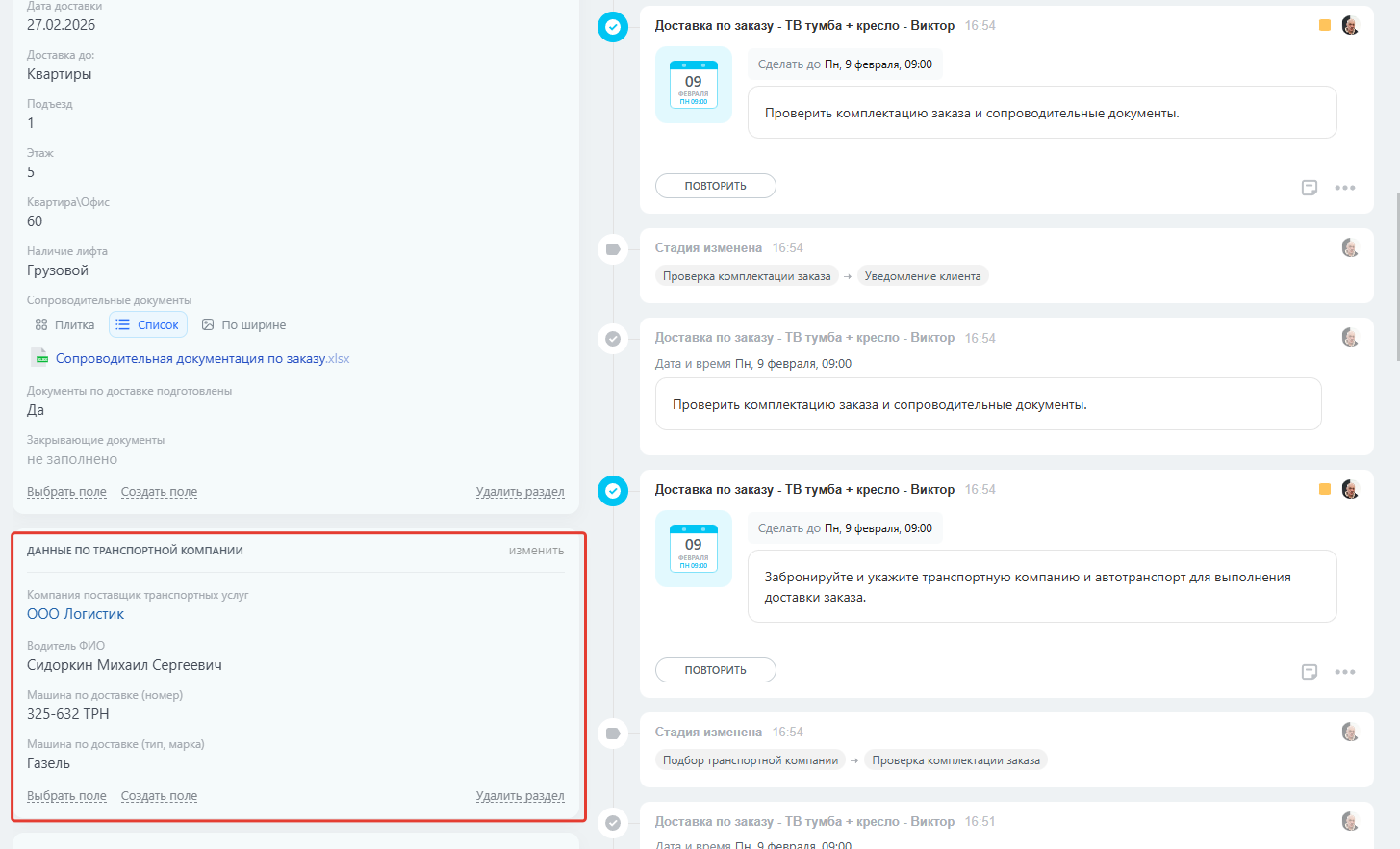Click 'ПОВТОРИТЬ' under the 'Проверить комплектацию' to-do

tap(716, 186)
